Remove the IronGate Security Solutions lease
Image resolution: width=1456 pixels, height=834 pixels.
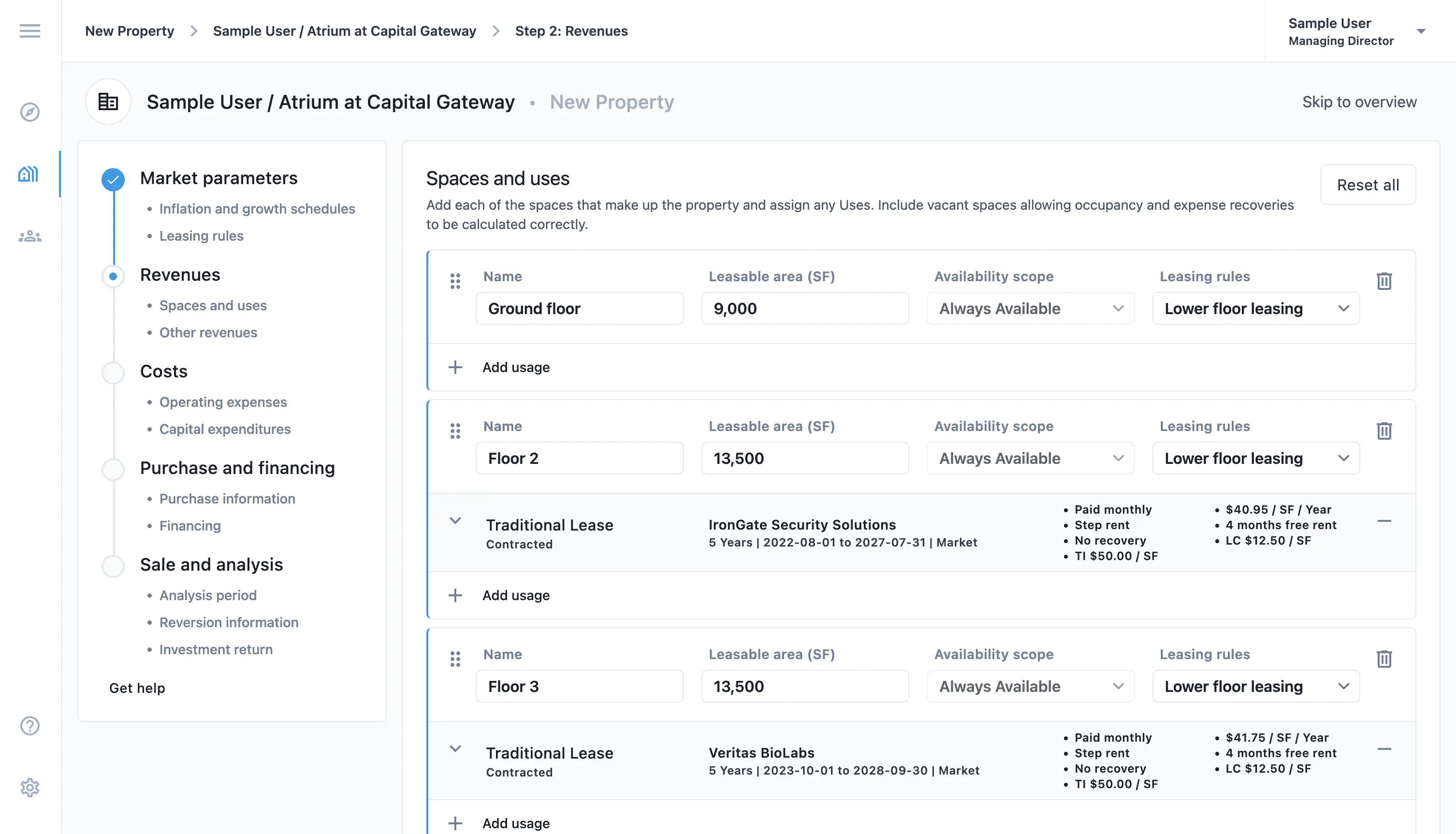(x=1384, y=521)
